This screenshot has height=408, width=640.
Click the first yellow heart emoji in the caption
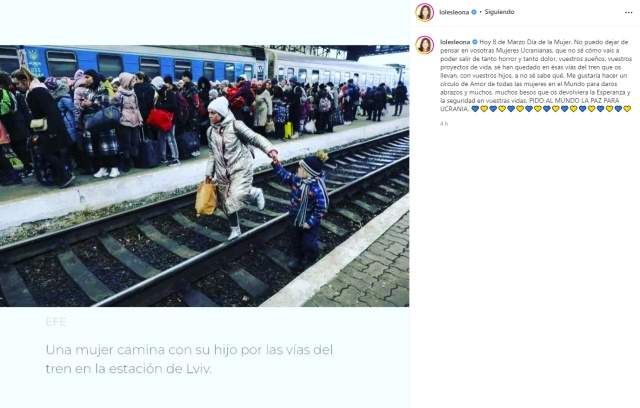[x=484, y=109]
